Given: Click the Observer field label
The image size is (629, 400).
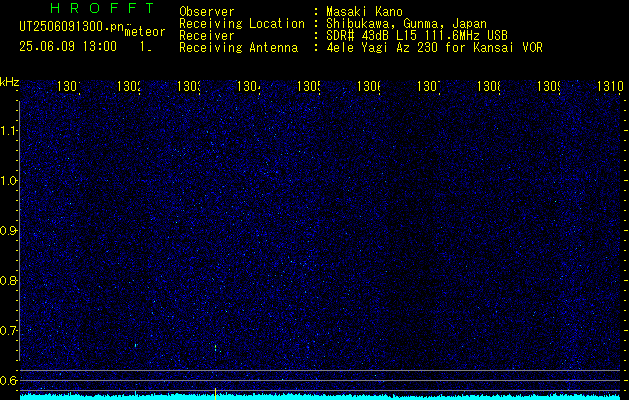Looking at the screenshot, I should [207, 12].
